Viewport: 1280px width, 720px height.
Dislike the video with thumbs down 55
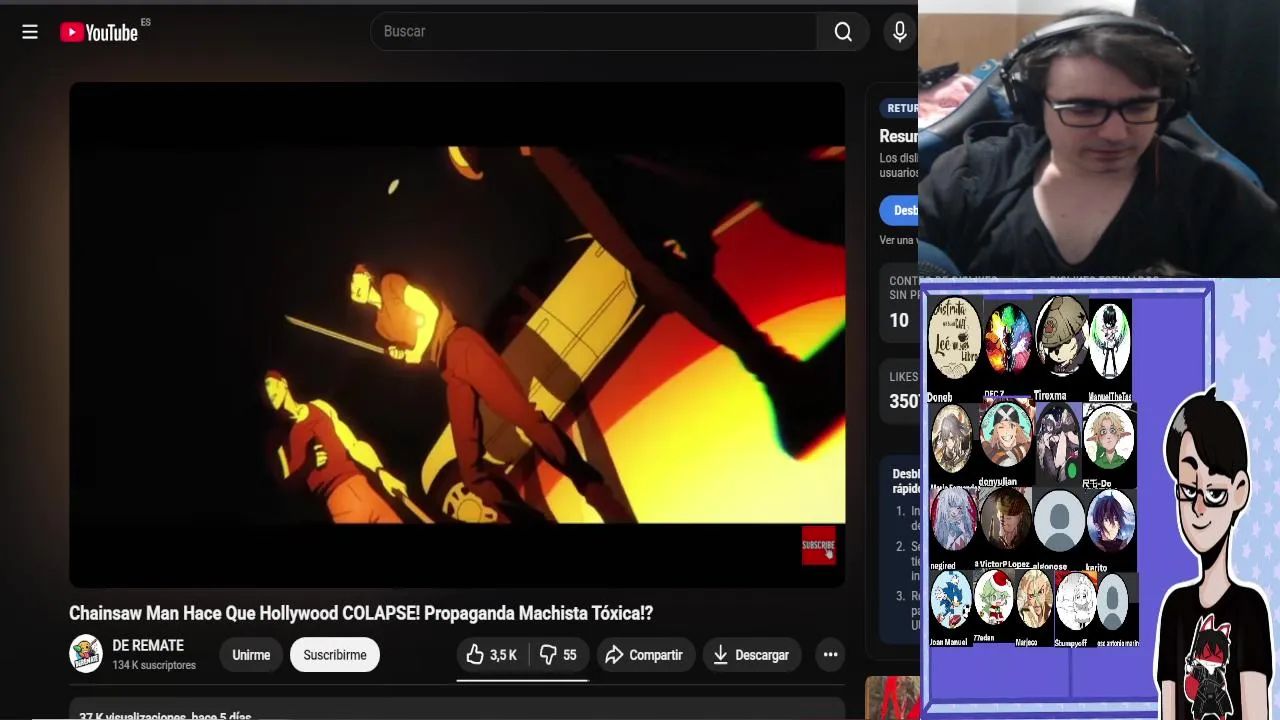[x=558, y=655]
